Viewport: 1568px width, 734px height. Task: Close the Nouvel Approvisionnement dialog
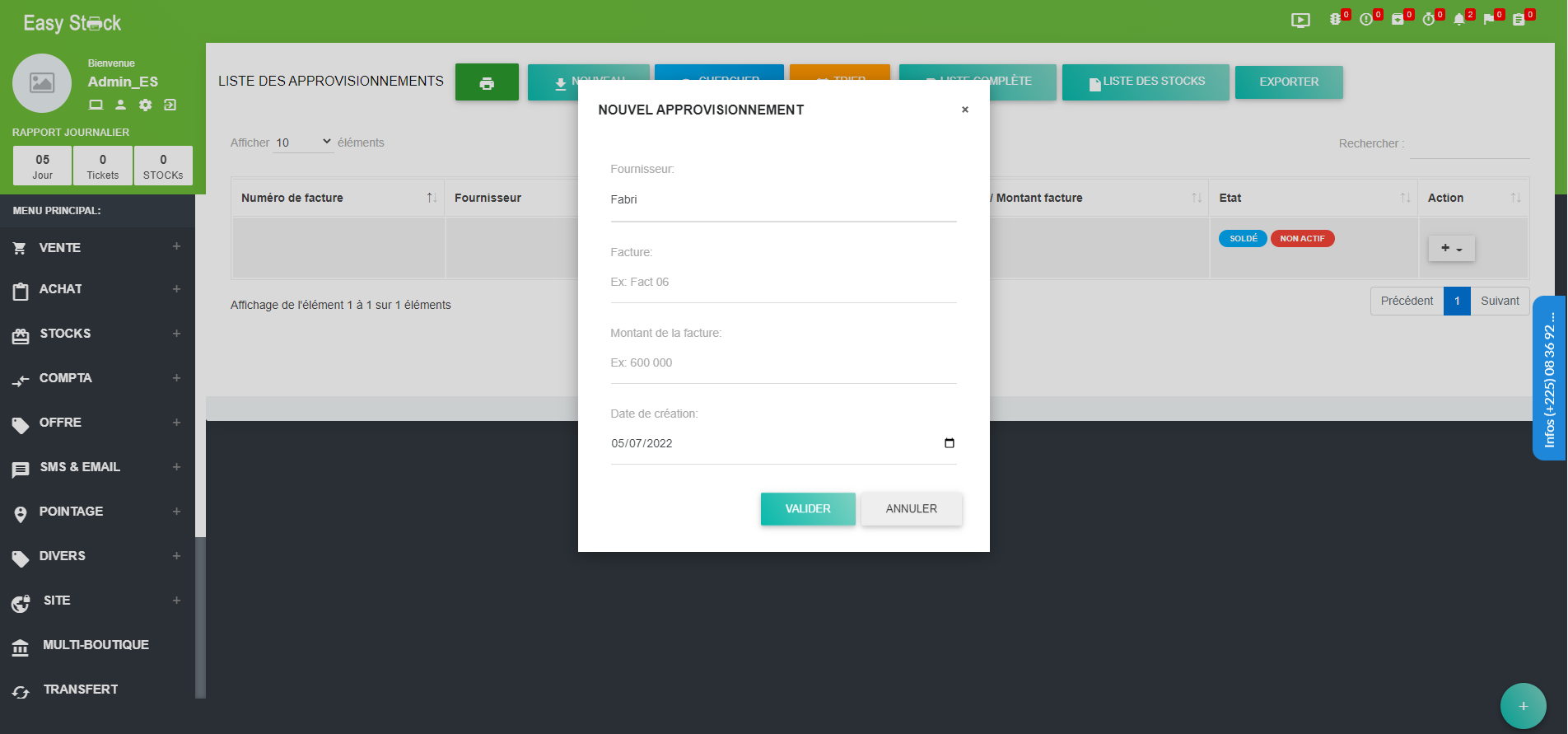[x=964, y=110]
